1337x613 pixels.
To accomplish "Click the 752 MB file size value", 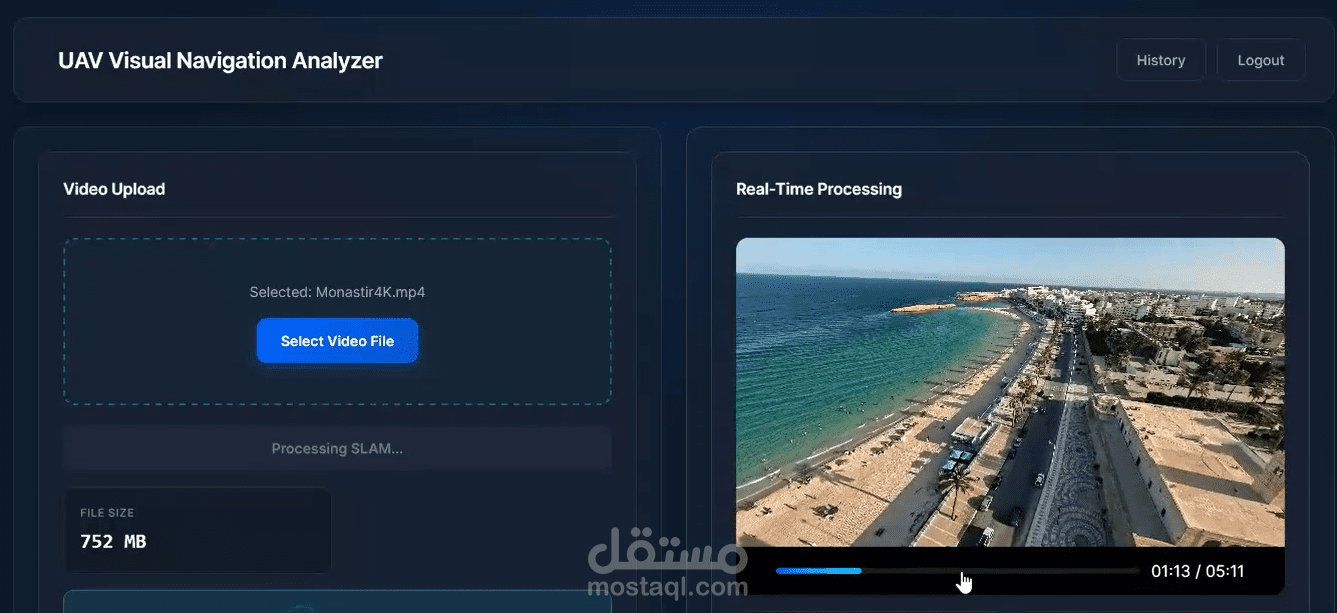I will (x=113, y=541).
